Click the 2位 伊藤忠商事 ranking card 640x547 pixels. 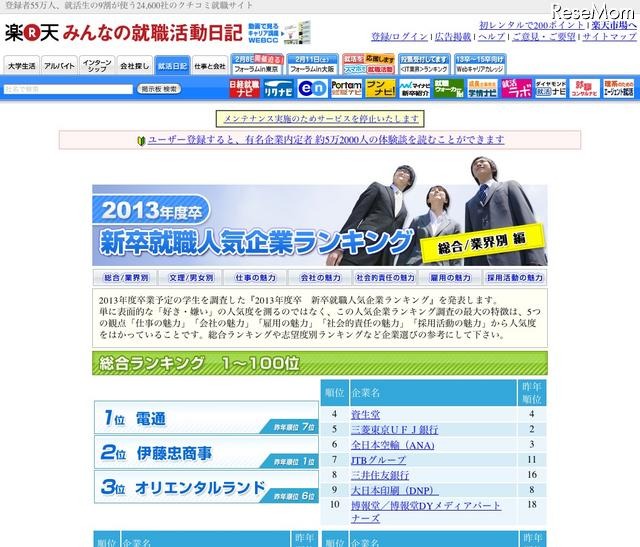pyautogui.click(x=206, y=452)
